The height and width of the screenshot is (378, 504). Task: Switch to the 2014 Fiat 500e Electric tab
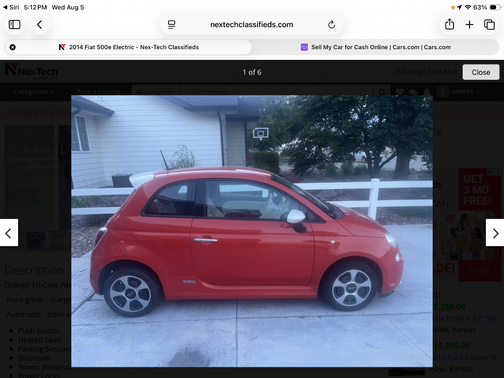click(128, 47)
